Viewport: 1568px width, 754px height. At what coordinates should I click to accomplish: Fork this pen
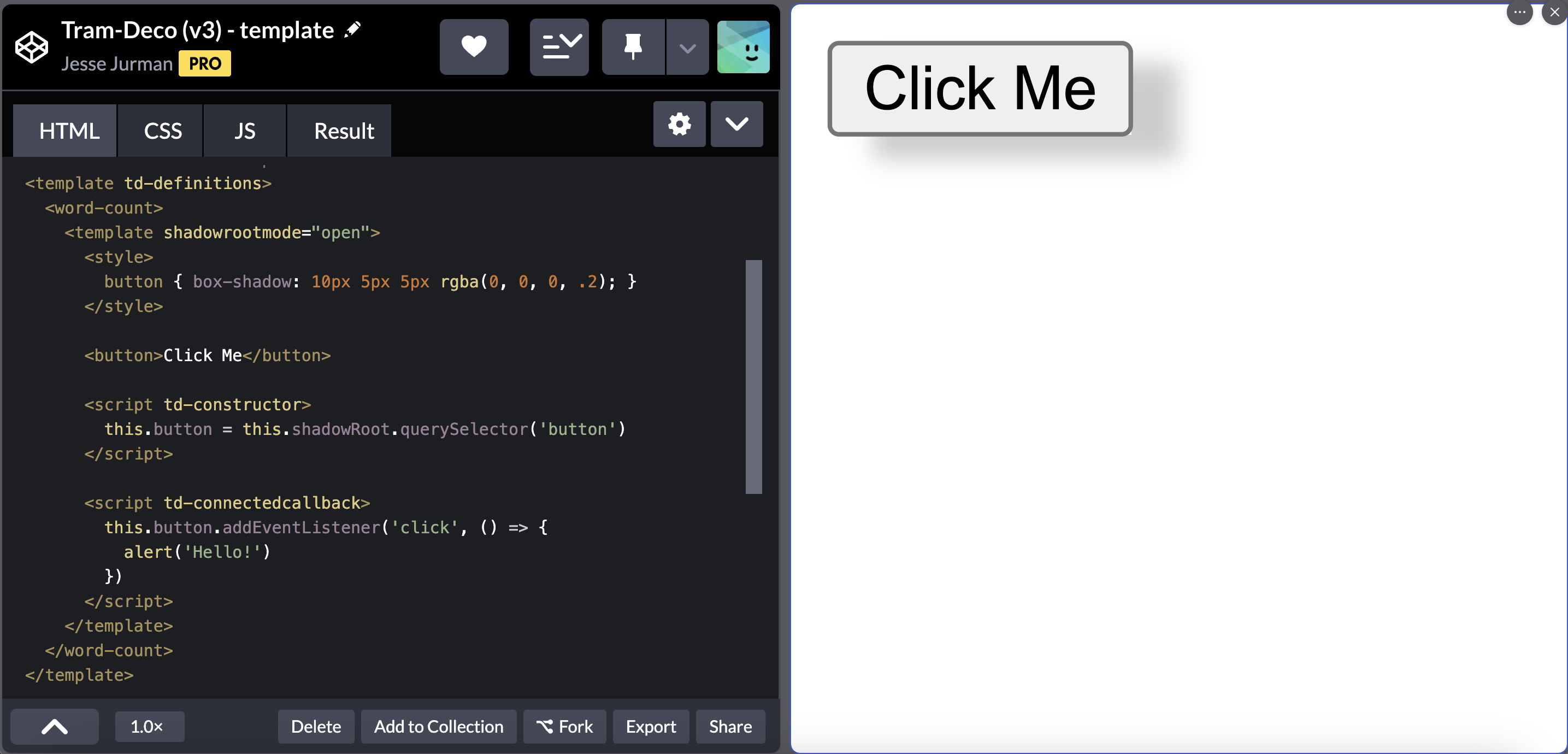point(564,726)
